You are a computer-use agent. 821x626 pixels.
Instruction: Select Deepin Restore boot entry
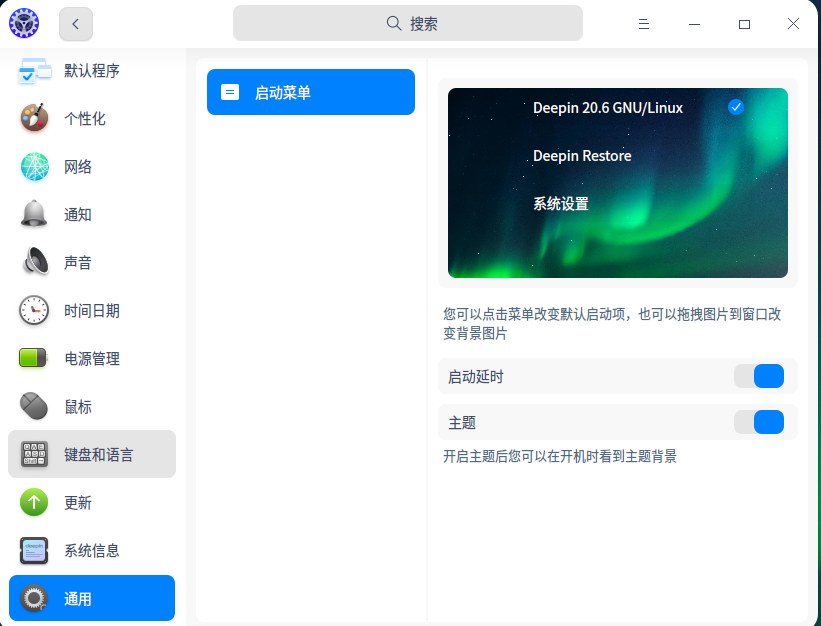582,156
